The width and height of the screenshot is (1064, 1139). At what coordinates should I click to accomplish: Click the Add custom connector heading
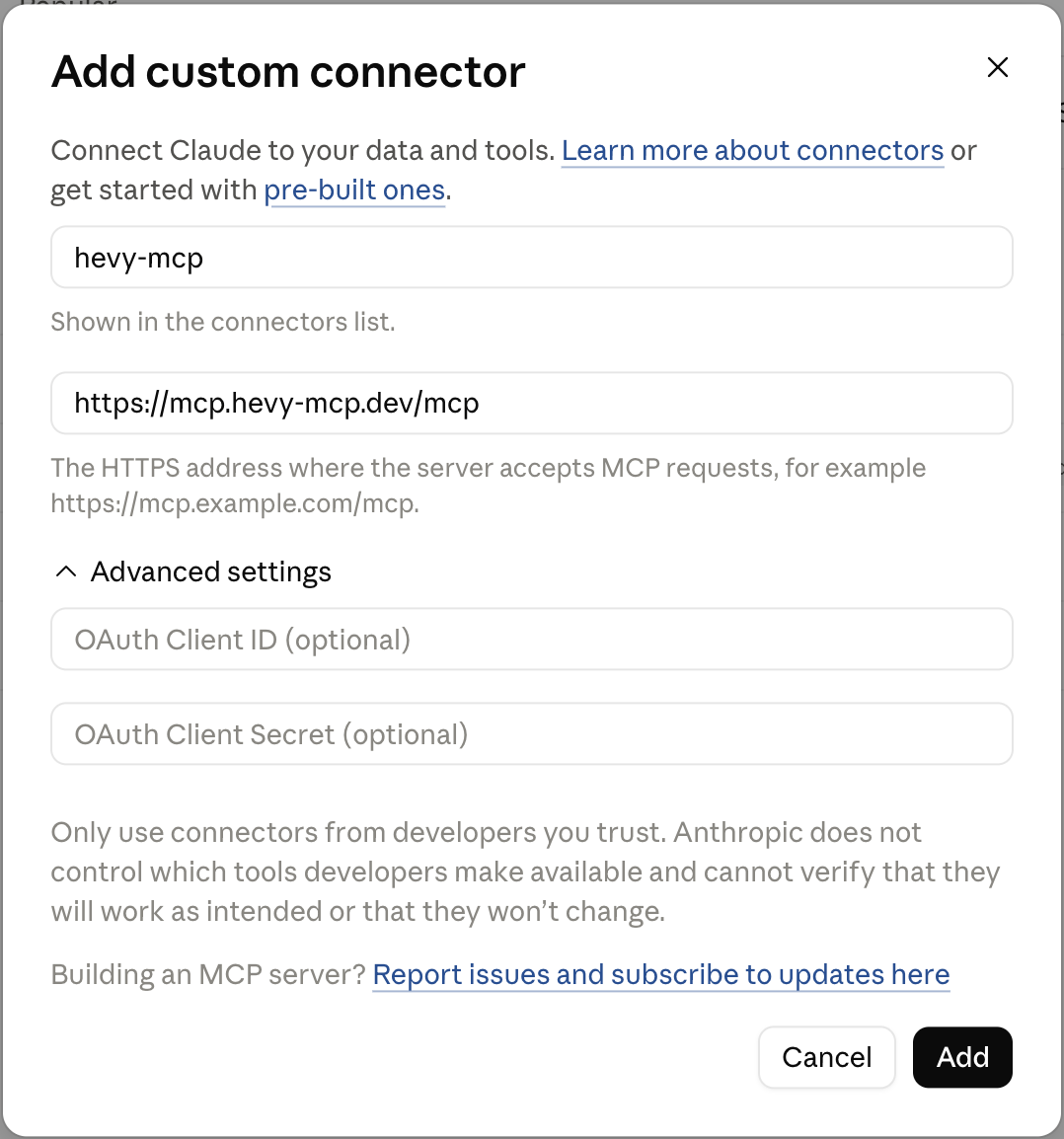287,72
